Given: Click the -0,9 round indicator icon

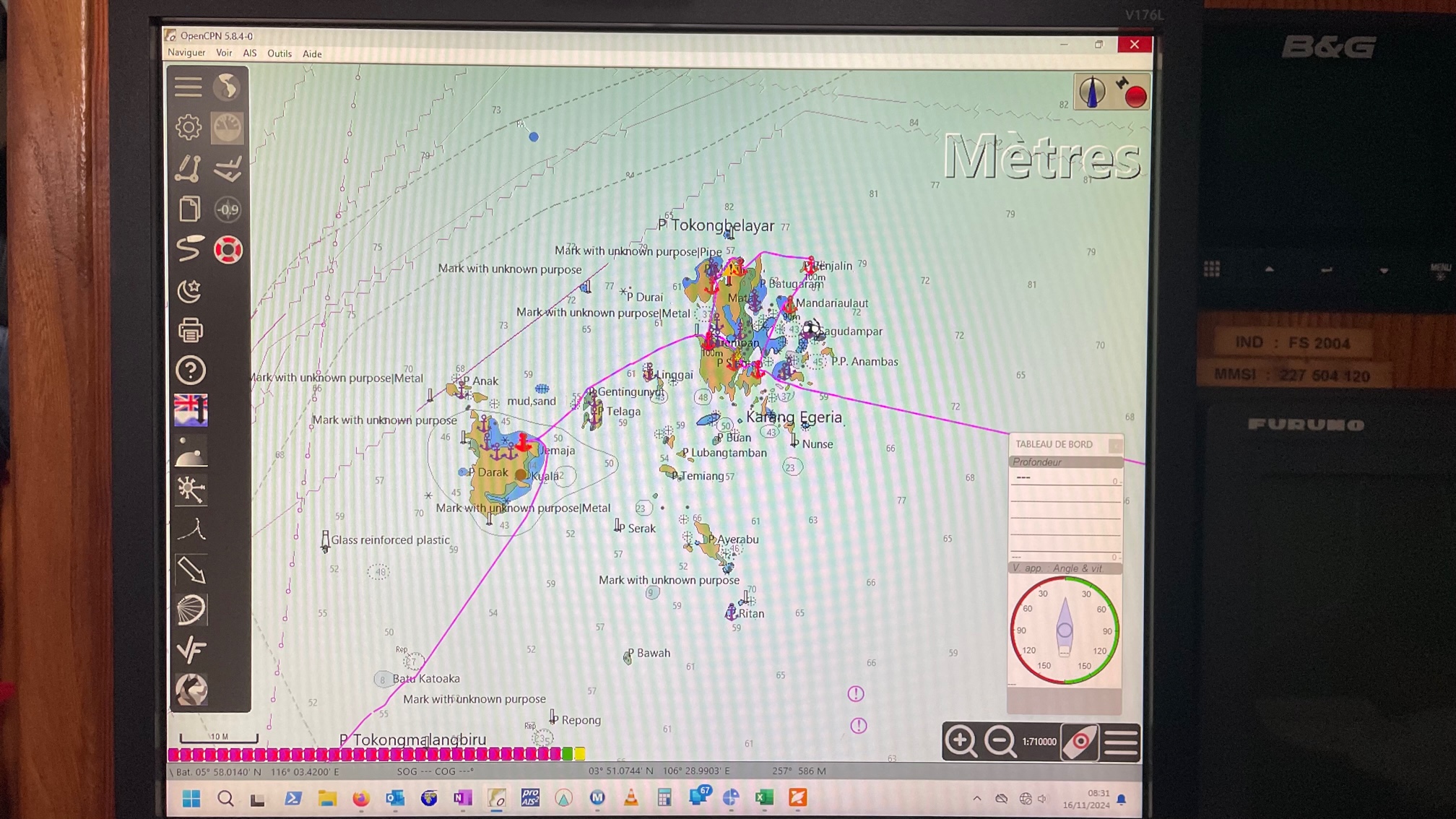Looking at the screenshot, I should point(227,209).
